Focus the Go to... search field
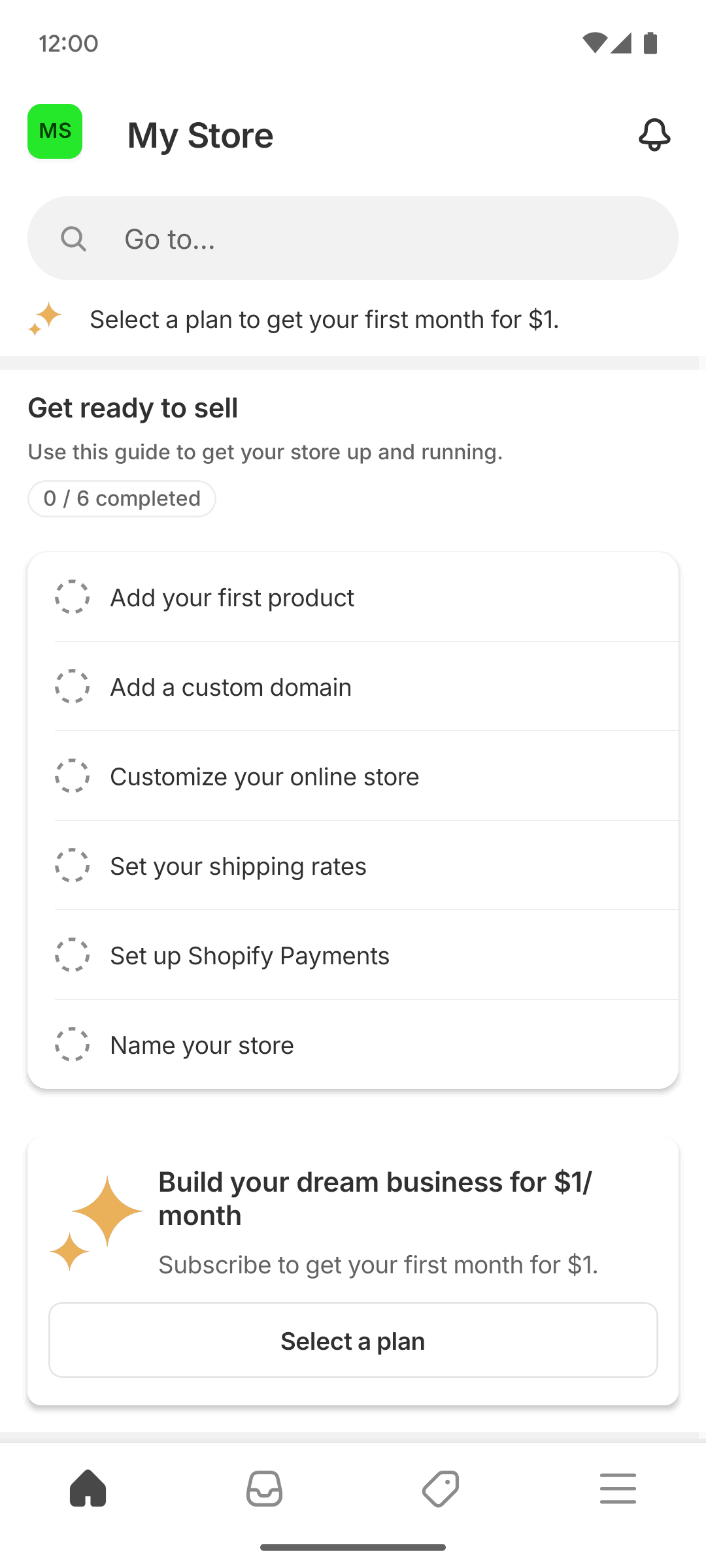This screenshot has width=706, height=1568. pos(379,239)
